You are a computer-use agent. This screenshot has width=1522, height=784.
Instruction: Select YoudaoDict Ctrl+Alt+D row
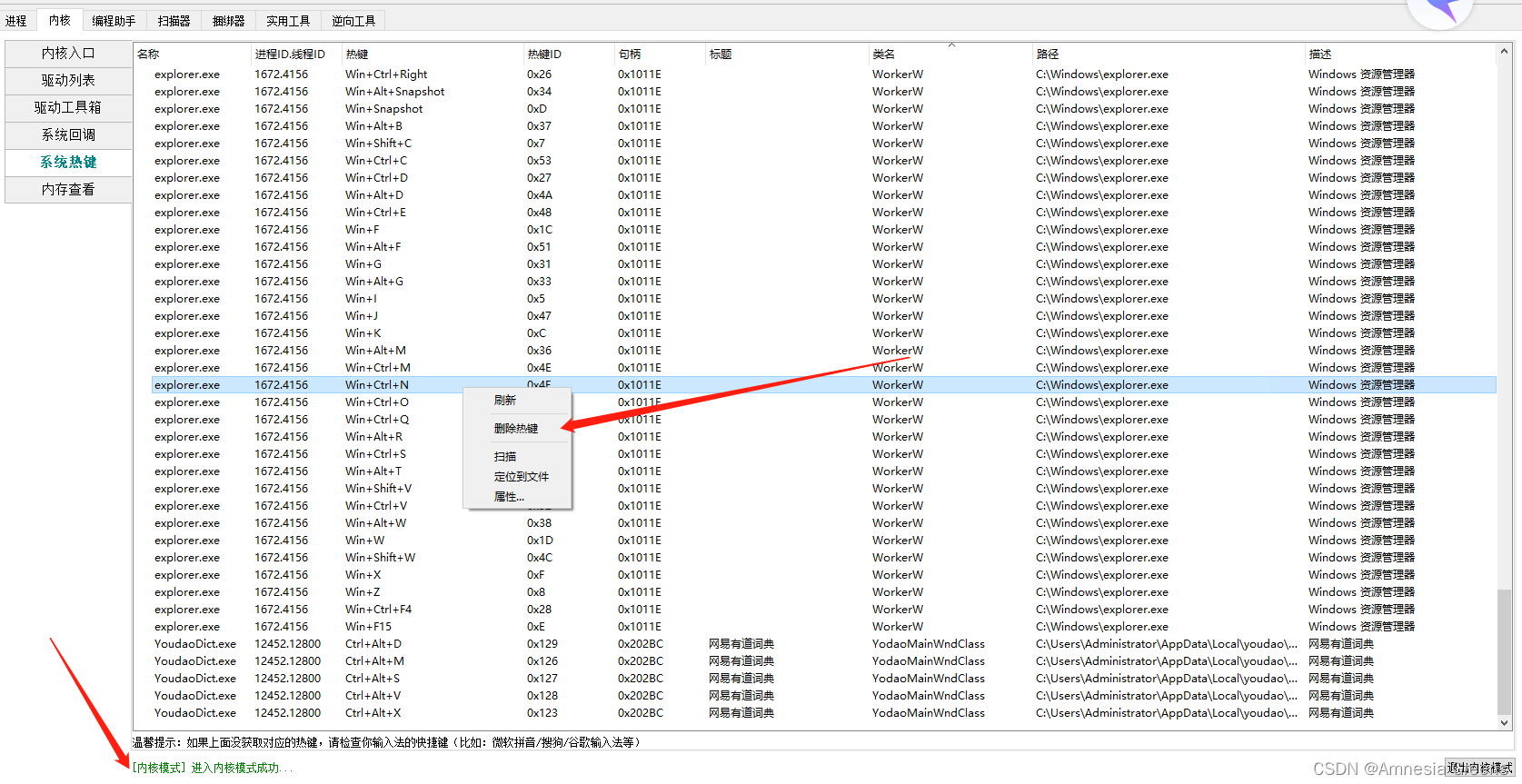(x=823, y=644)
